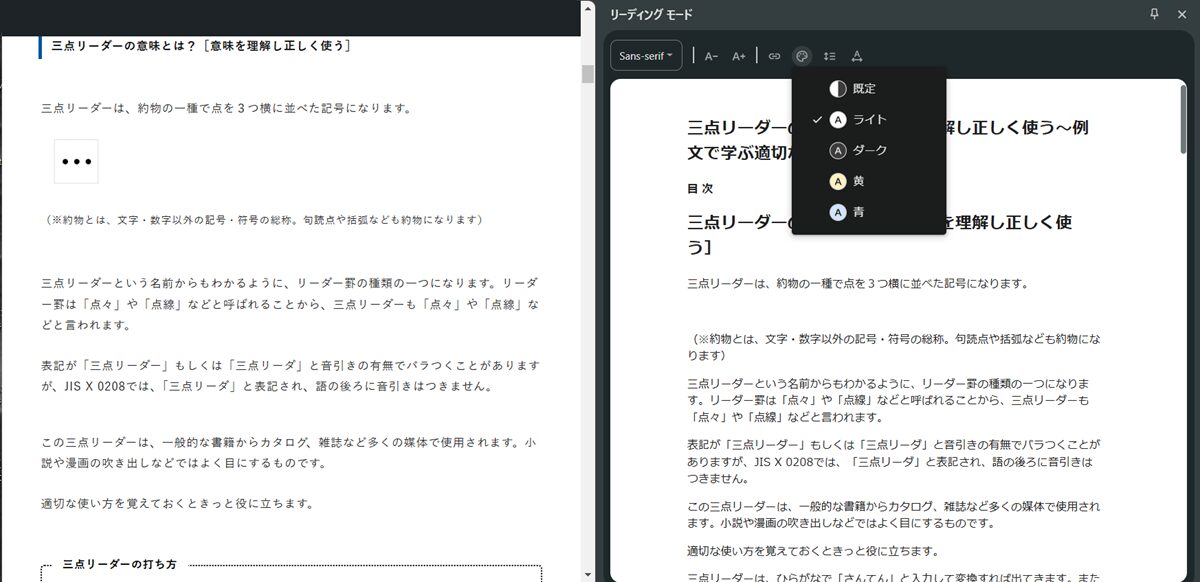The width and height of the screenshot is (1200, 582).
Task: Choose the ダーク theme option
Action: coord(868,151)
